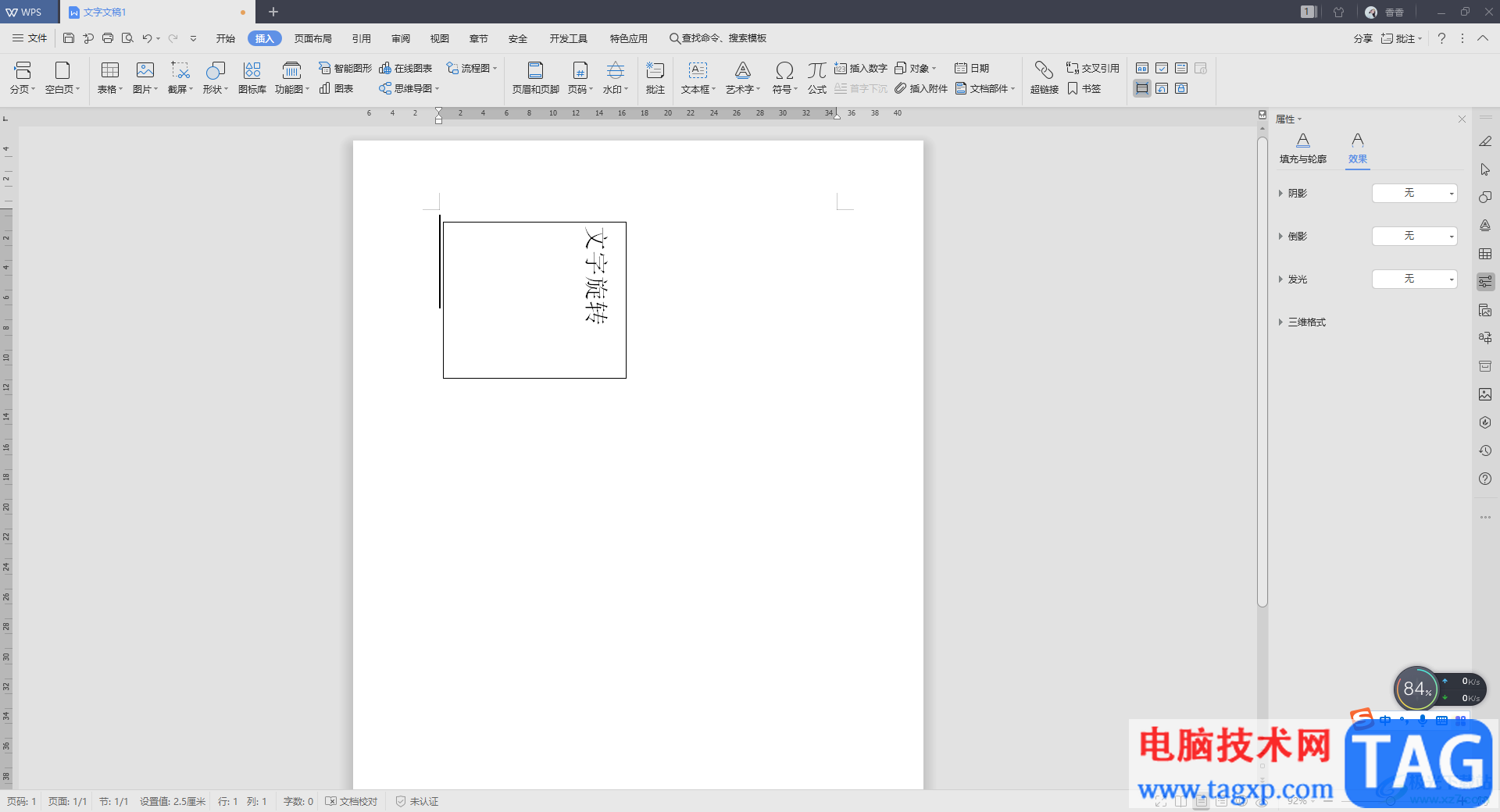Insert a Hyperlink (超链接)

click(x=1044, y=78)
